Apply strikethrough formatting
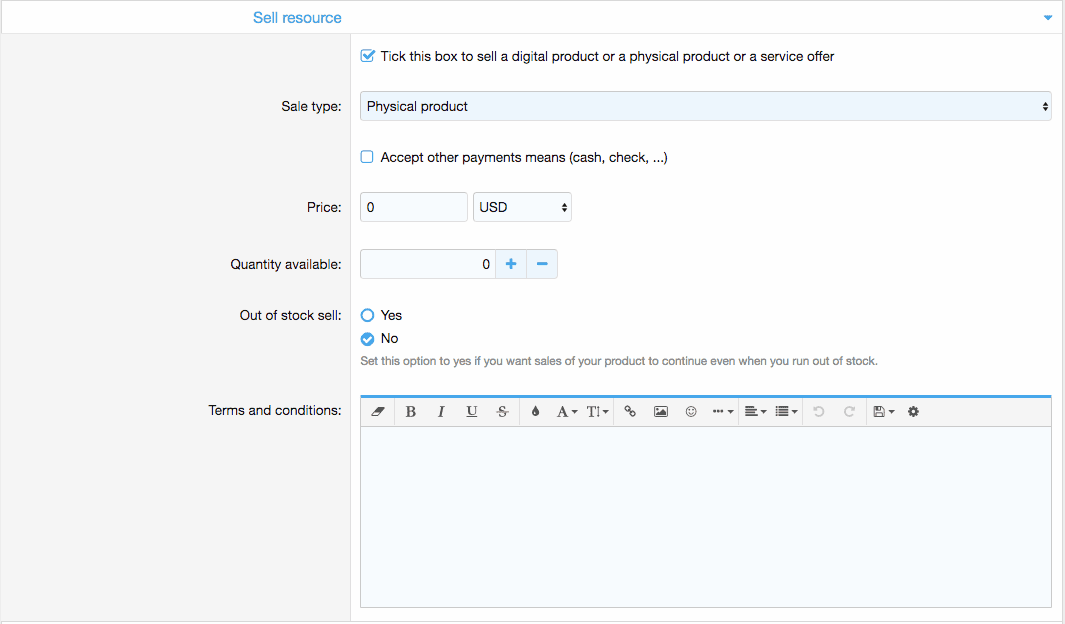This screenshot has height=624, width=1065. [x=502, y=412]
